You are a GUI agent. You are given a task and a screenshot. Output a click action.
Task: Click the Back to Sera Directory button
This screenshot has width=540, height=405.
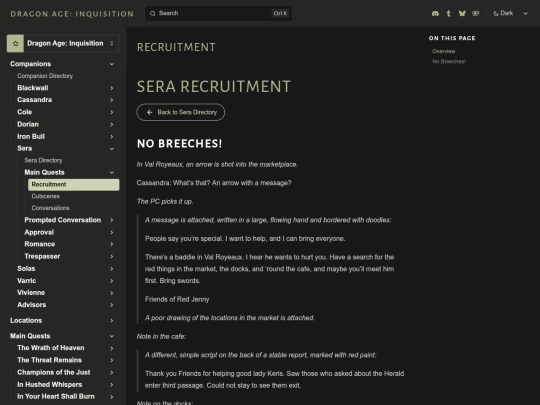[180, 112]
